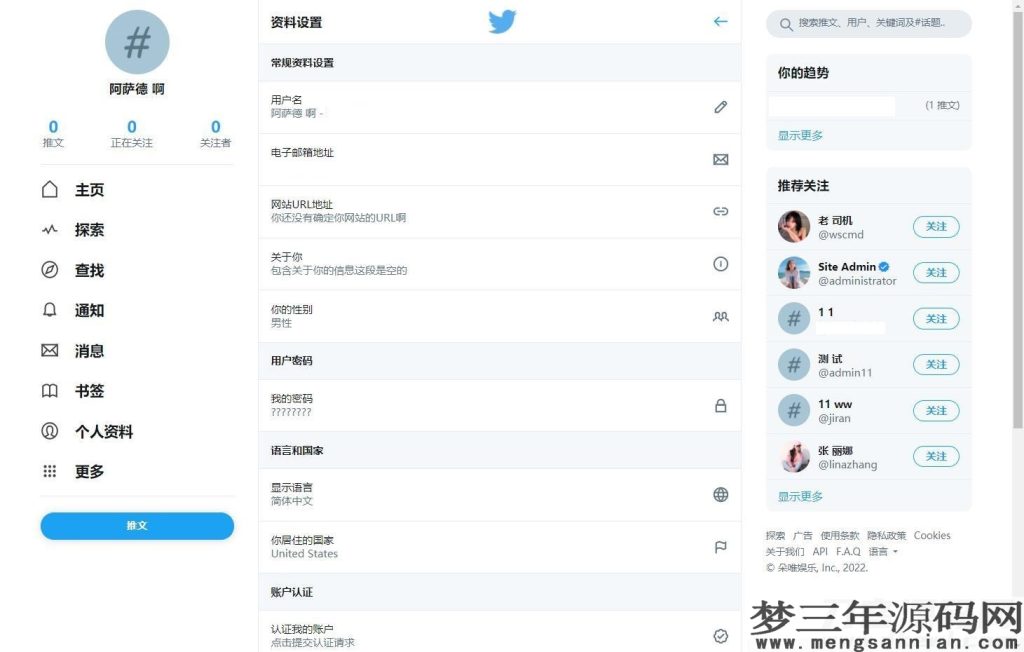The width and height of the screenshot is (1024, 652).
Task: Click the envelope icon beside 电子部箱地址
Action: pos(720,159)
